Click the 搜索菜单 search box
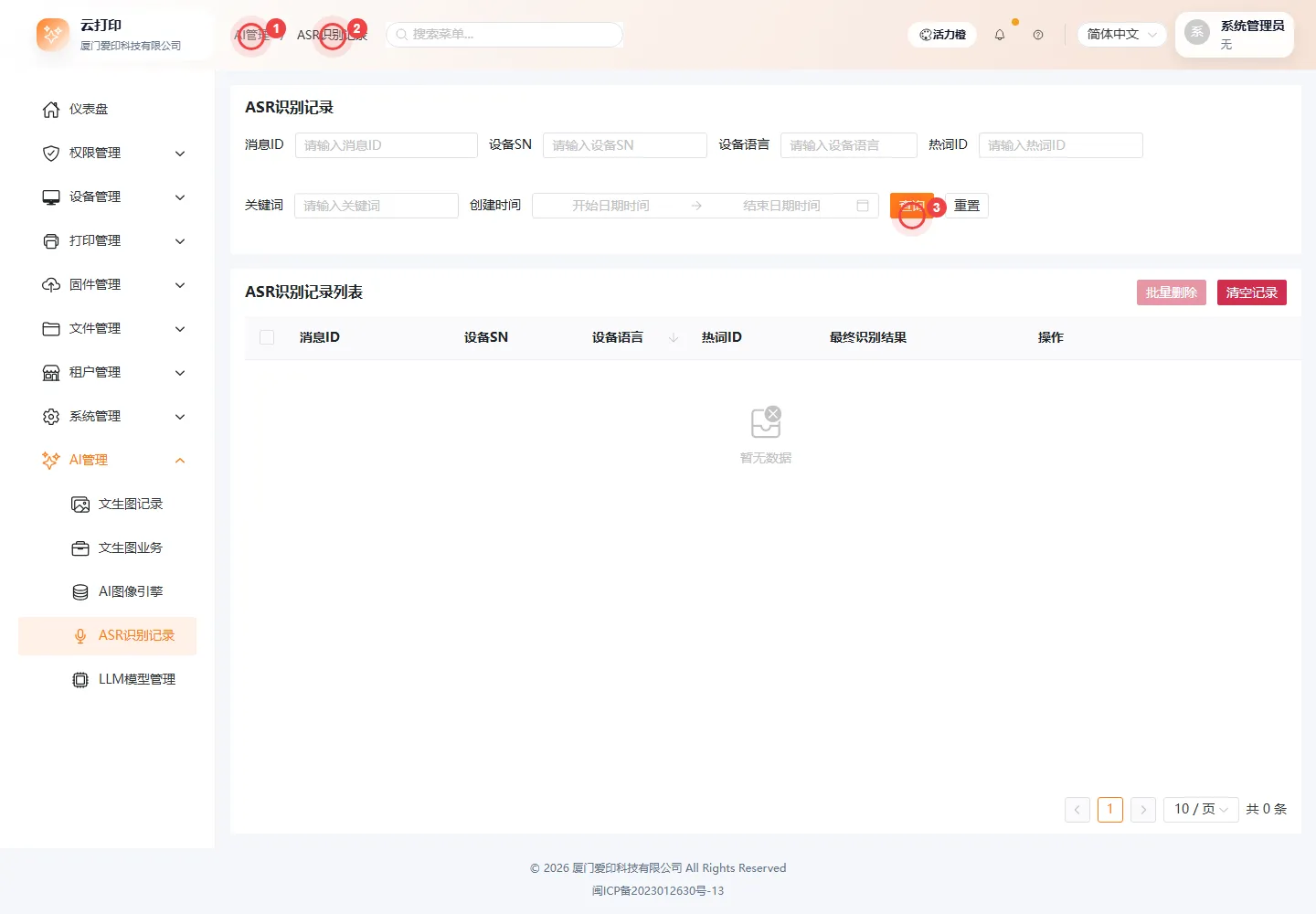The height and width of the screenshot is (914, 1316). (x=504, y=35)
